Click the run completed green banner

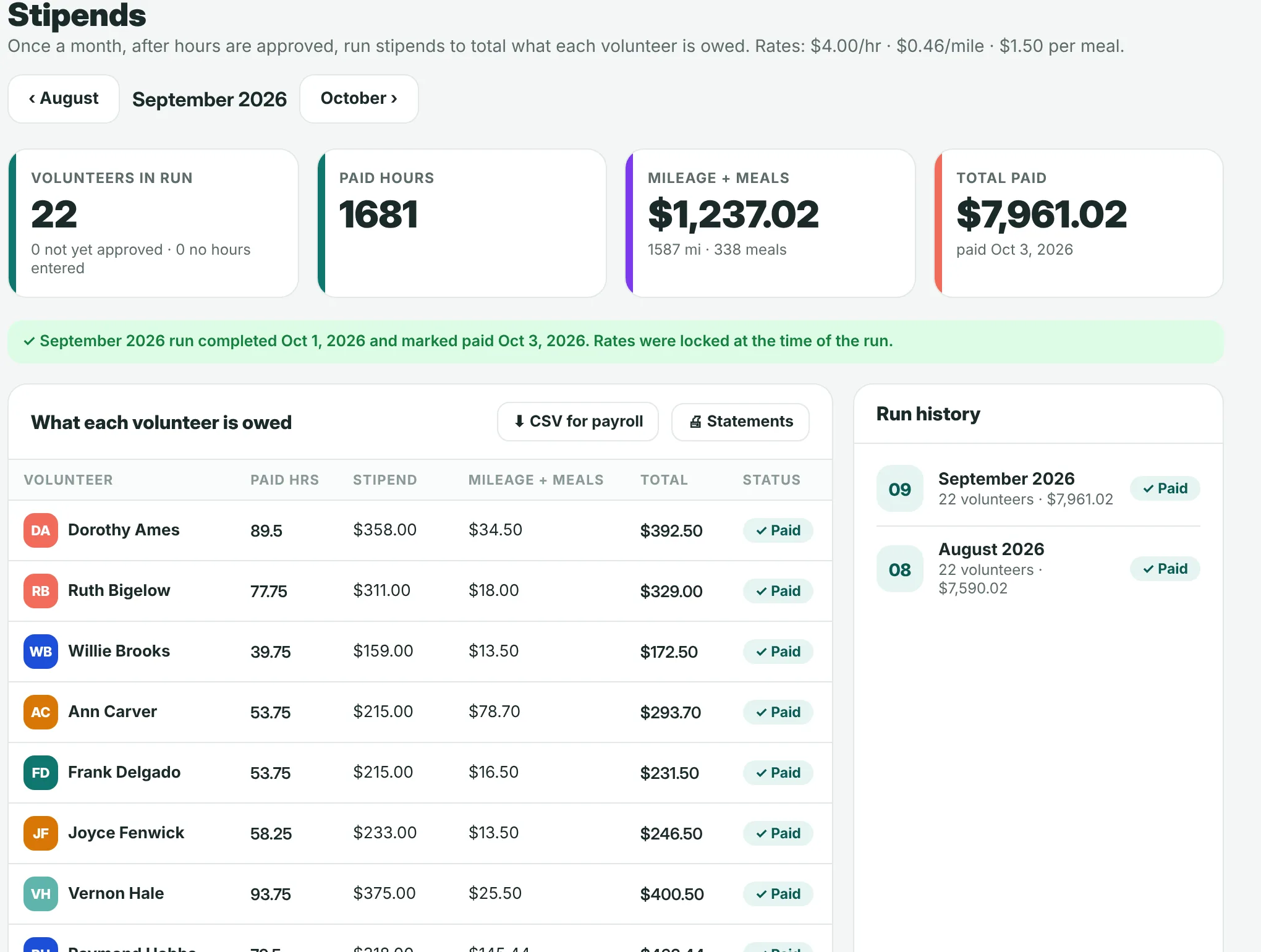[x=616, y=341]
